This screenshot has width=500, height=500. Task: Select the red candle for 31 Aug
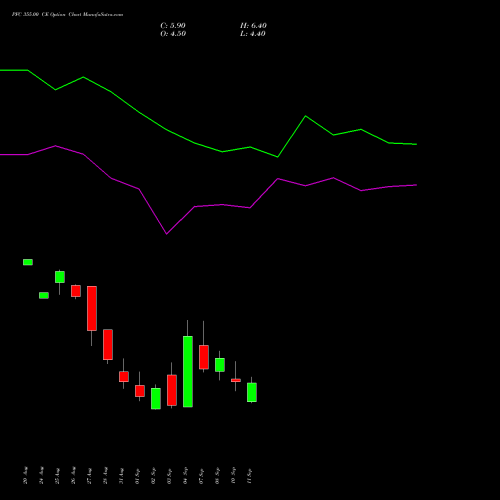[124, 377]
